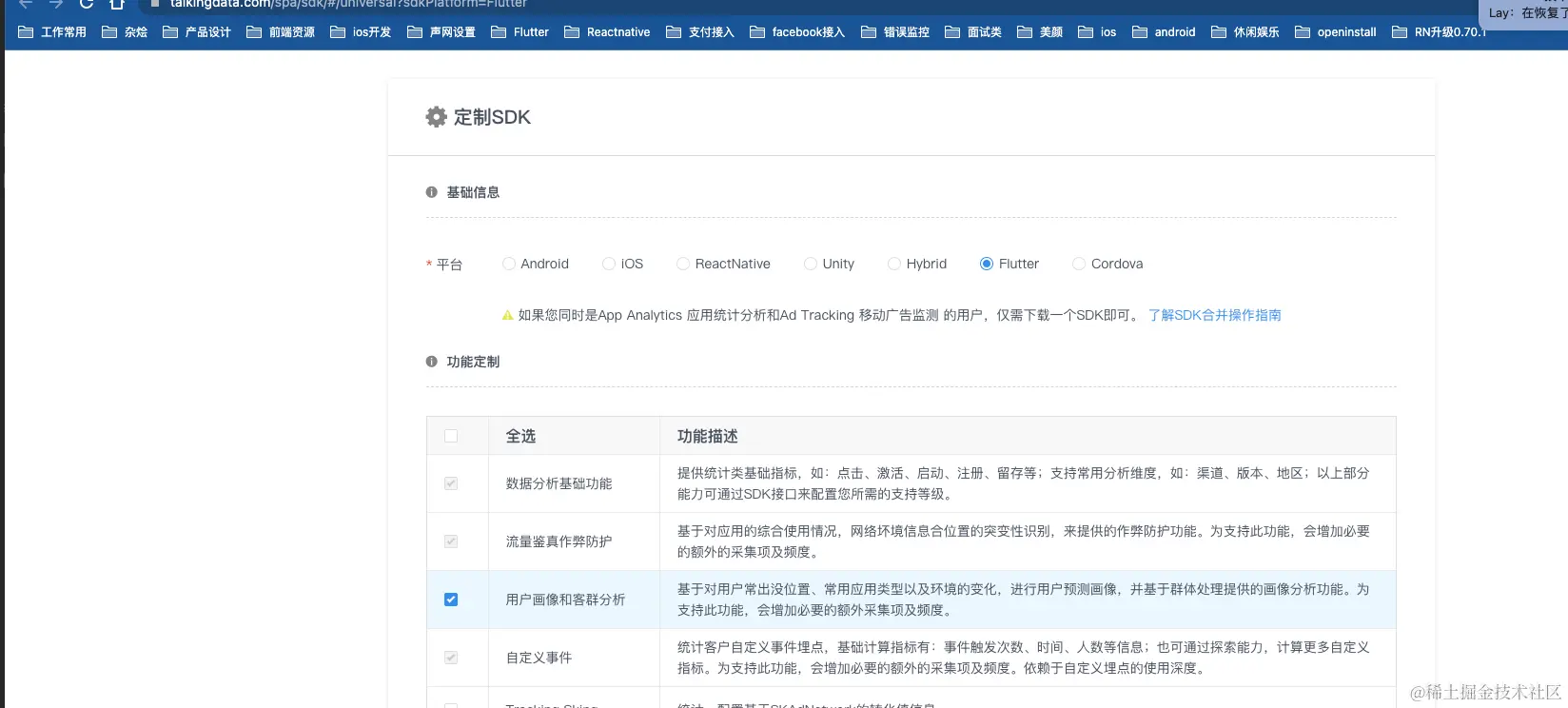Open the Reactnative bookmark folder
This screenshot has width=1568, height=708.
(607, 32)
